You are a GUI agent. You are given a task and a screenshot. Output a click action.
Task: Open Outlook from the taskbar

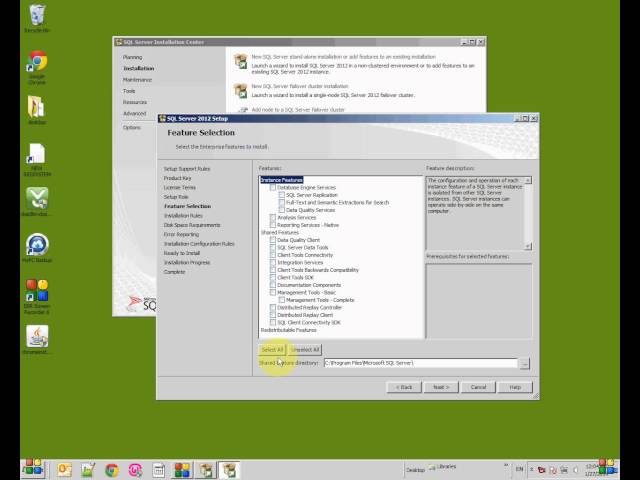point(64,470)
